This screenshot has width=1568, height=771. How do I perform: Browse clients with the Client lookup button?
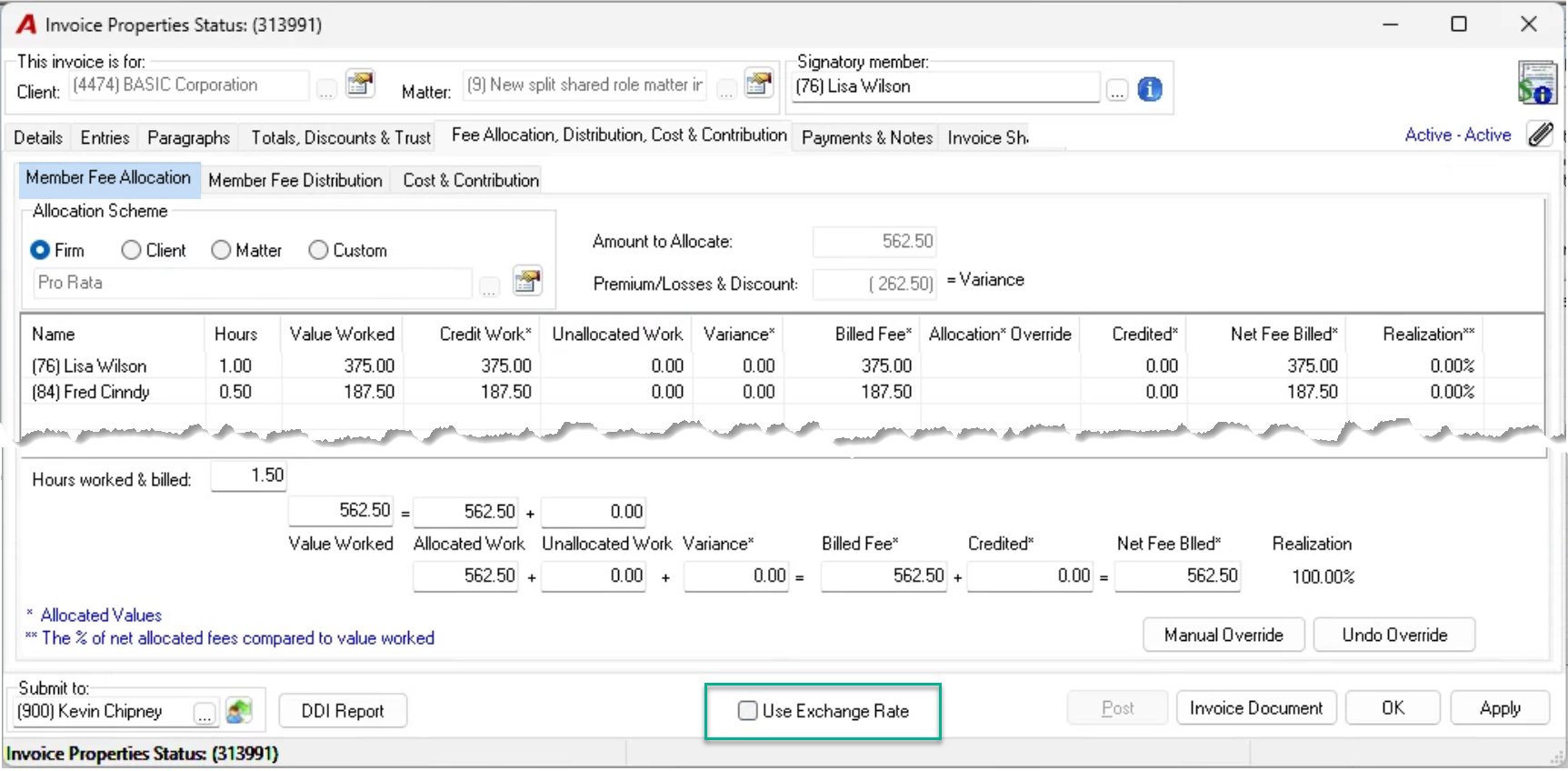click(x=326, y=89)
